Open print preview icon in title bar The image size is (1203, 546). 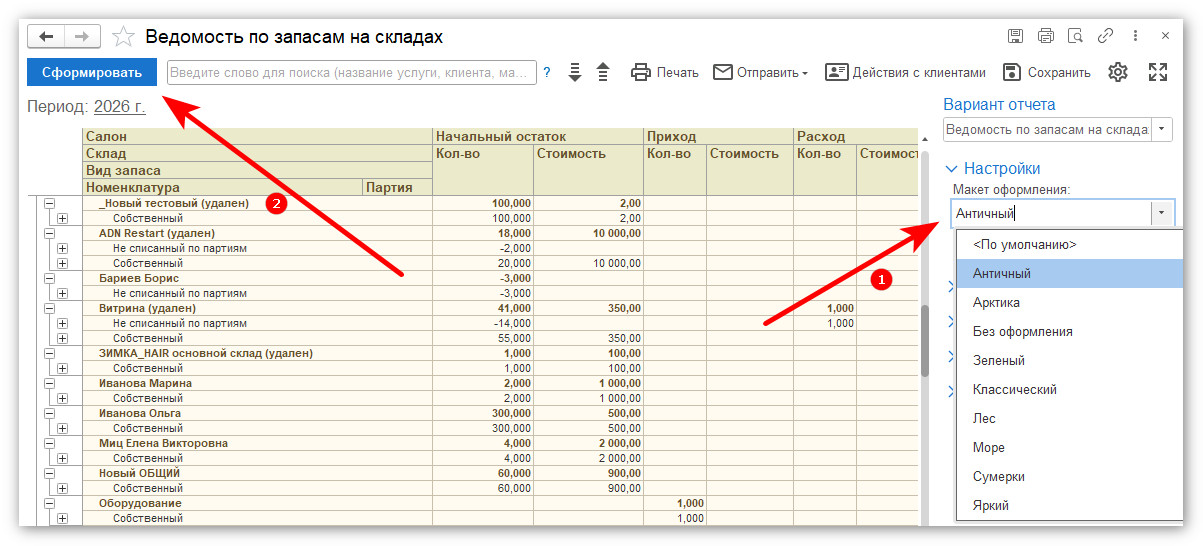coord(1075,36)
